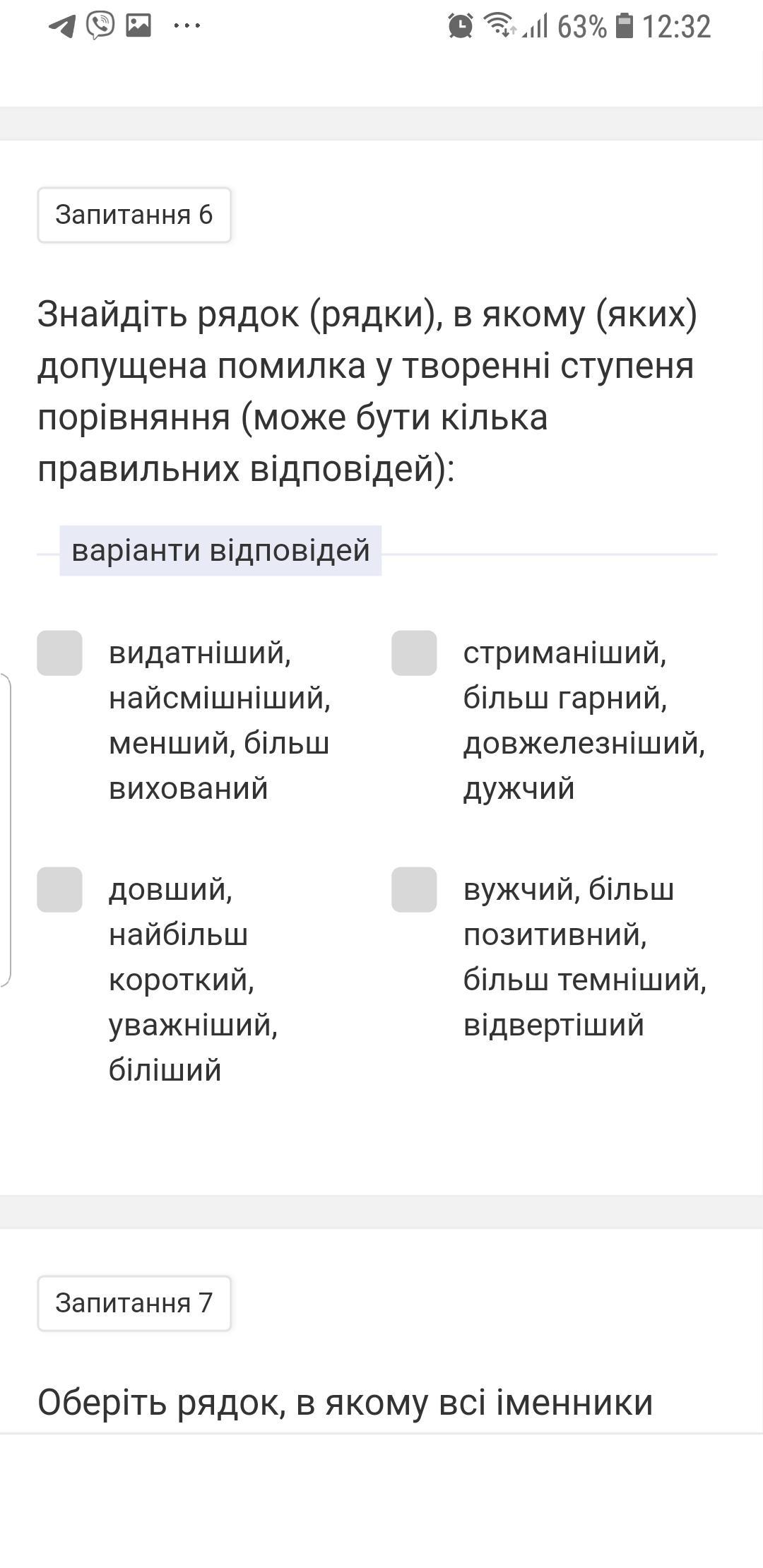Image resolution: width=763 pixels, height=1568 pixels.
Task: Check the box for 'довший, найбільш короткий' option
Action: [59, 889]
